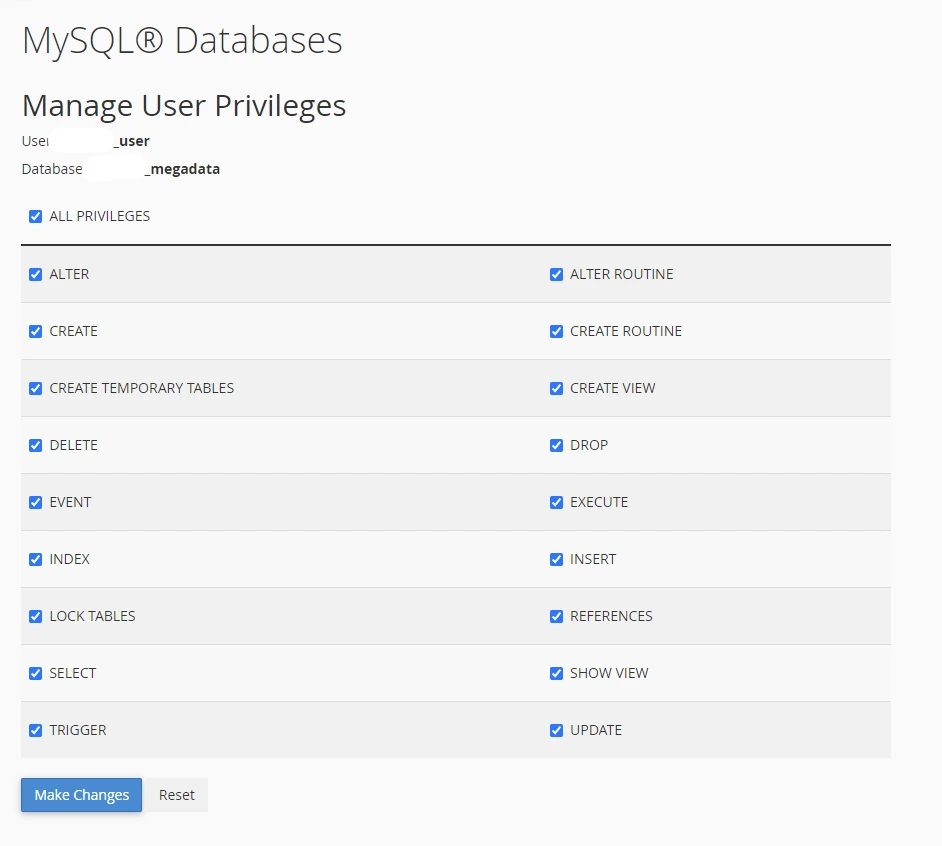Disable the LOCK TABLES privilege
This screenshot has width=942, height=846.
point(36,616)
